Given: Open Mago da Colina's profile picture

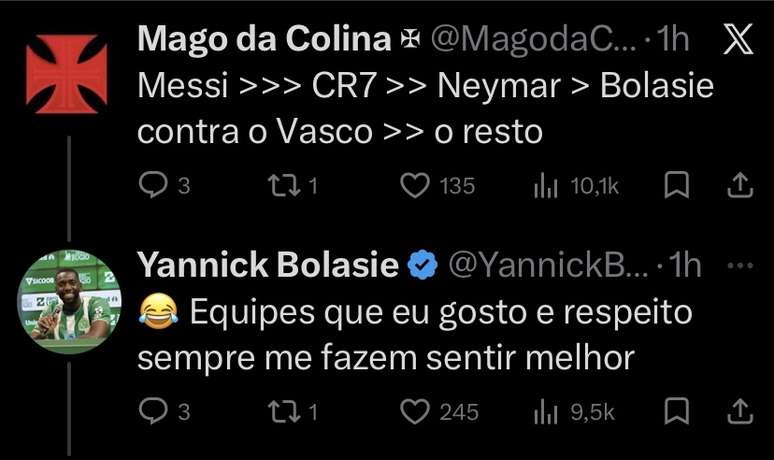Looking at the screenshot, I should pos(67,73).
